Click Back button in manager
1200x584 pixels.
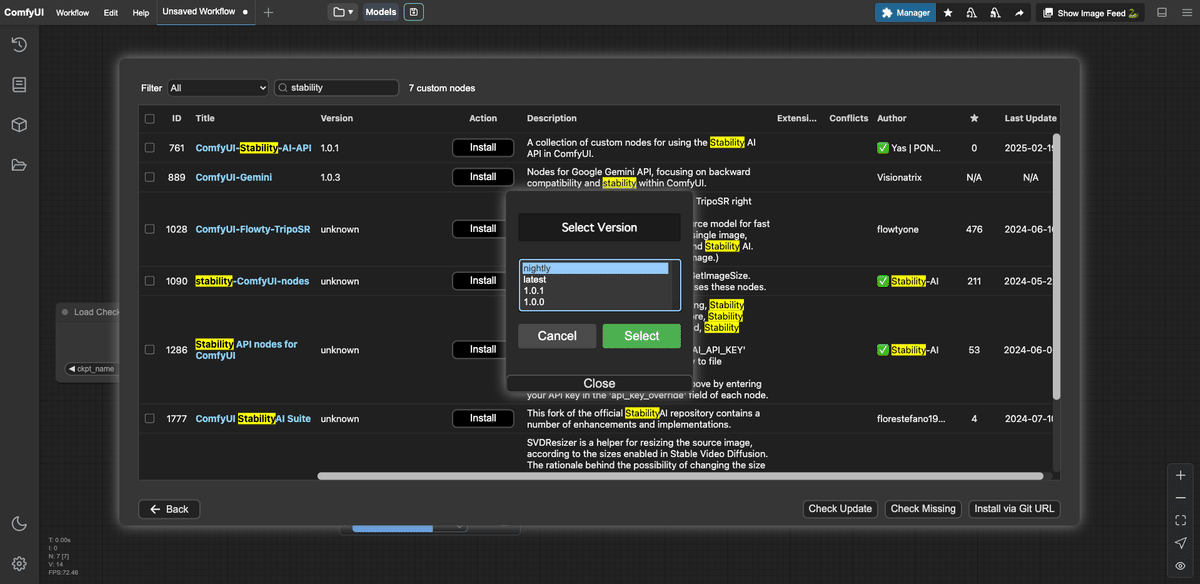point(170,509)
